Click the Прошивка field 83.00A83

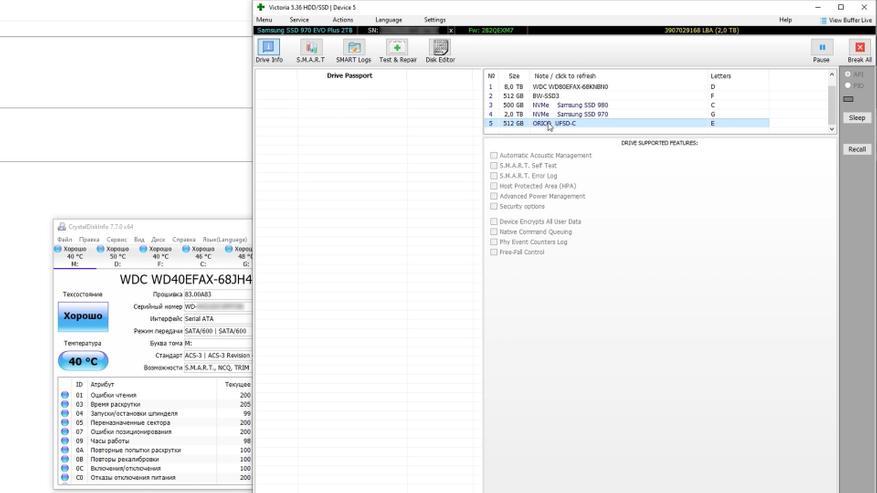[x=218, y=294]
